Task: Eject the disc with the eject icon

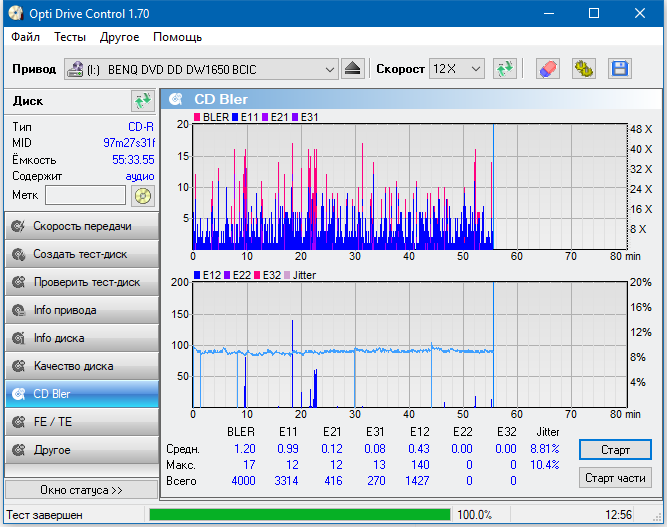Action: 353,69
